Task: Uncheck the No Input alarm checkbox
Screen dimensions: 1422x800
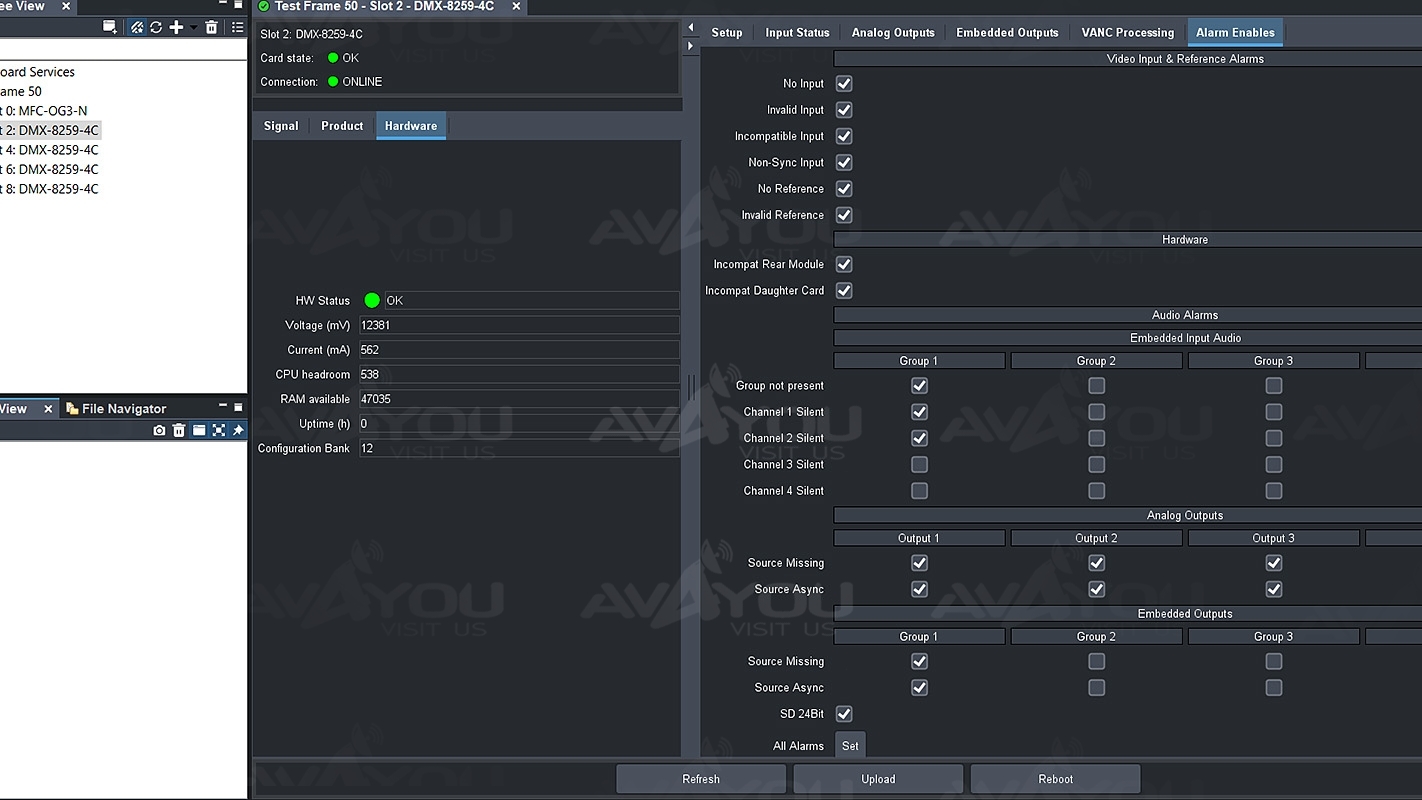Action: [x=844, y=84]
